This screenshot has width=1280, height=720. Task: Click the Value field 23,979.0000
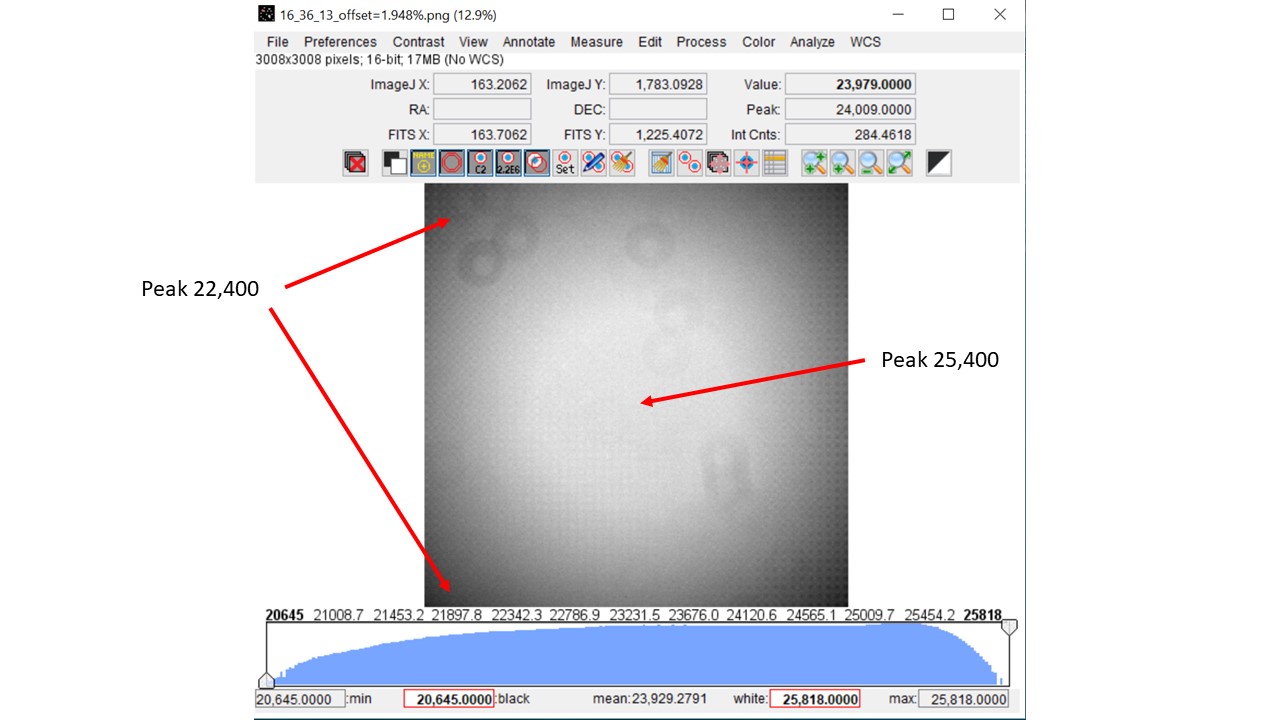click(850, 85)
